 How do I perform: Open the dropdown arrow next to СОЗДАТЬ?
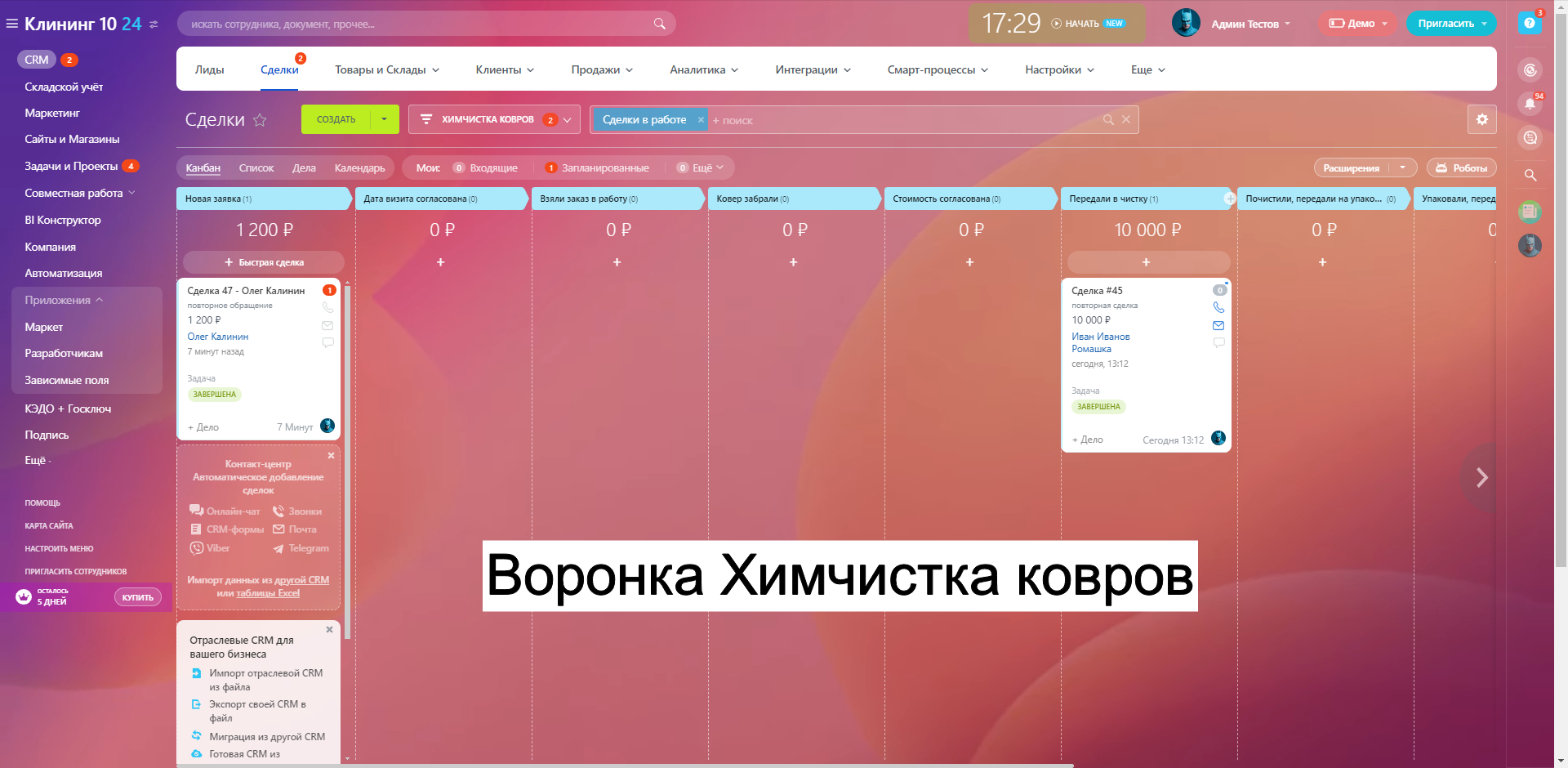pos(385,119)
